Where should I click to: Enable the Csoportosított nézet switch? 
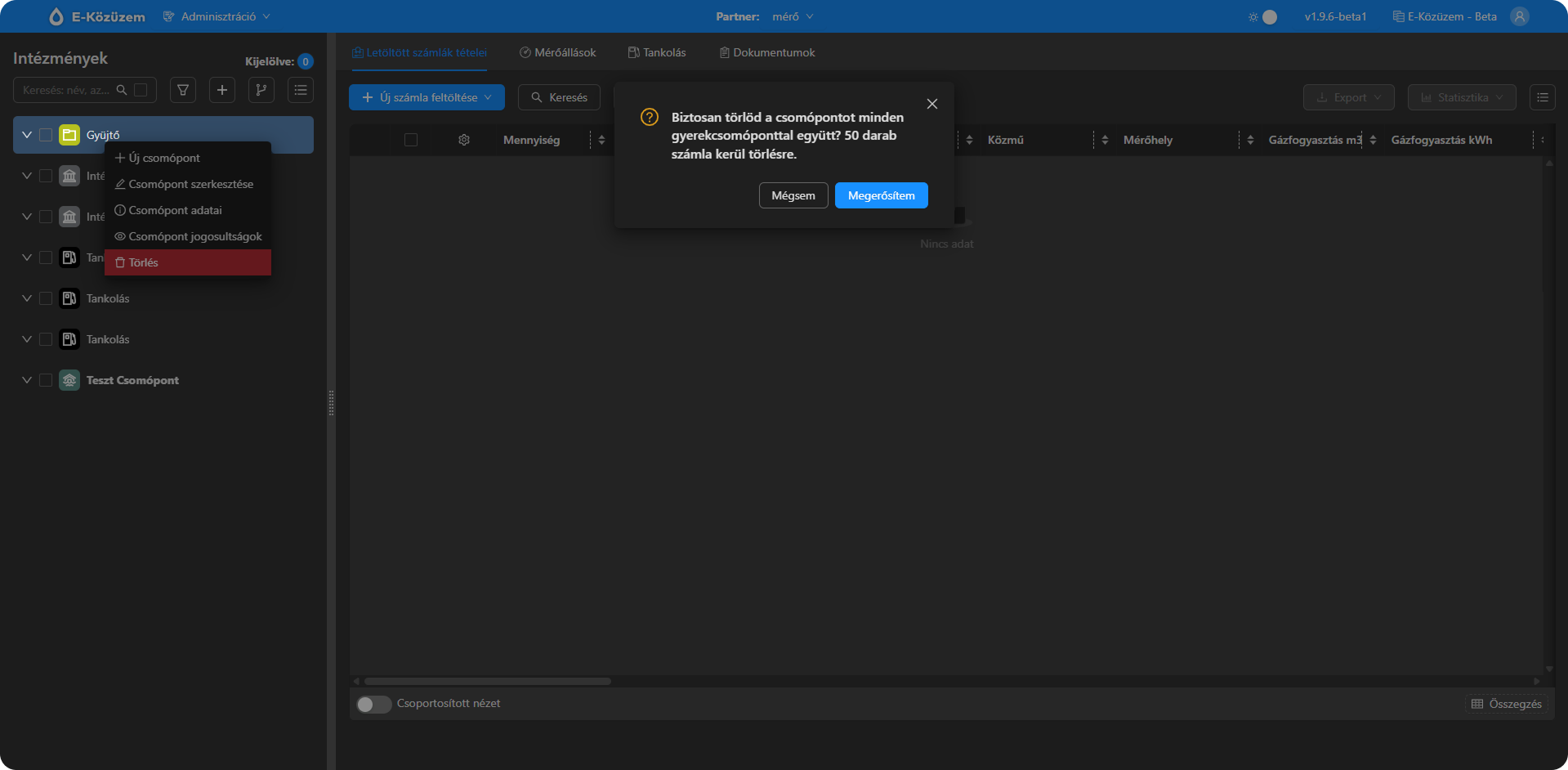point(373,704)
